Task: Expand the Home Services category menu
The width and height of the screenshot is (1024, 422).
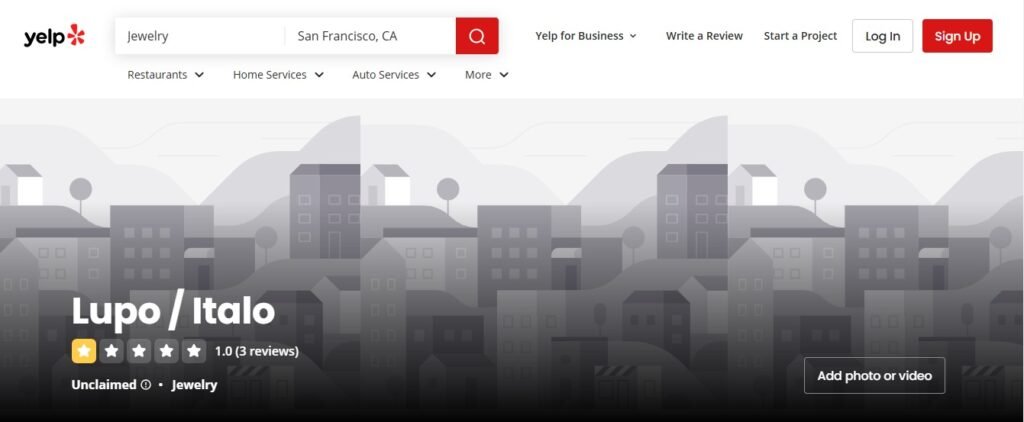Action: pyautogui.click(x=278, y=75)
